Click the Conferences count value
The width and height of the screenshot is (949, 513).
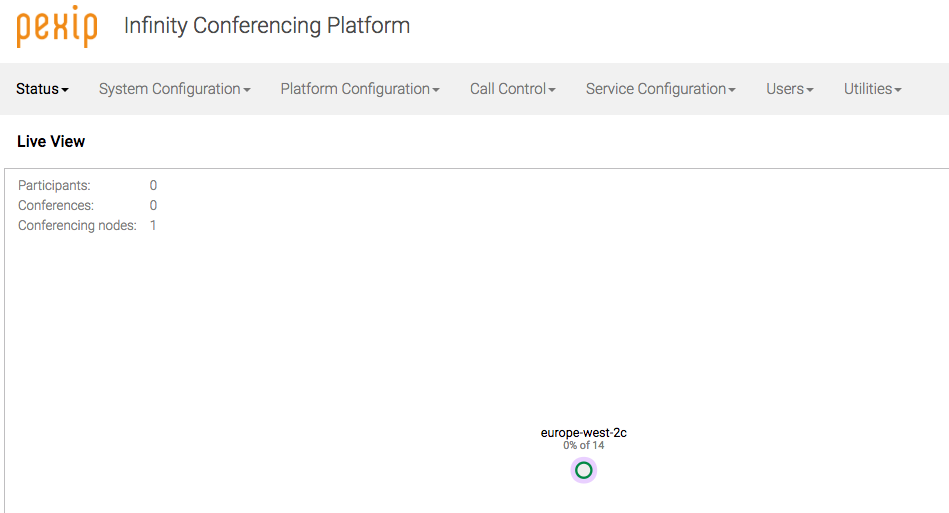coord(153,205)
